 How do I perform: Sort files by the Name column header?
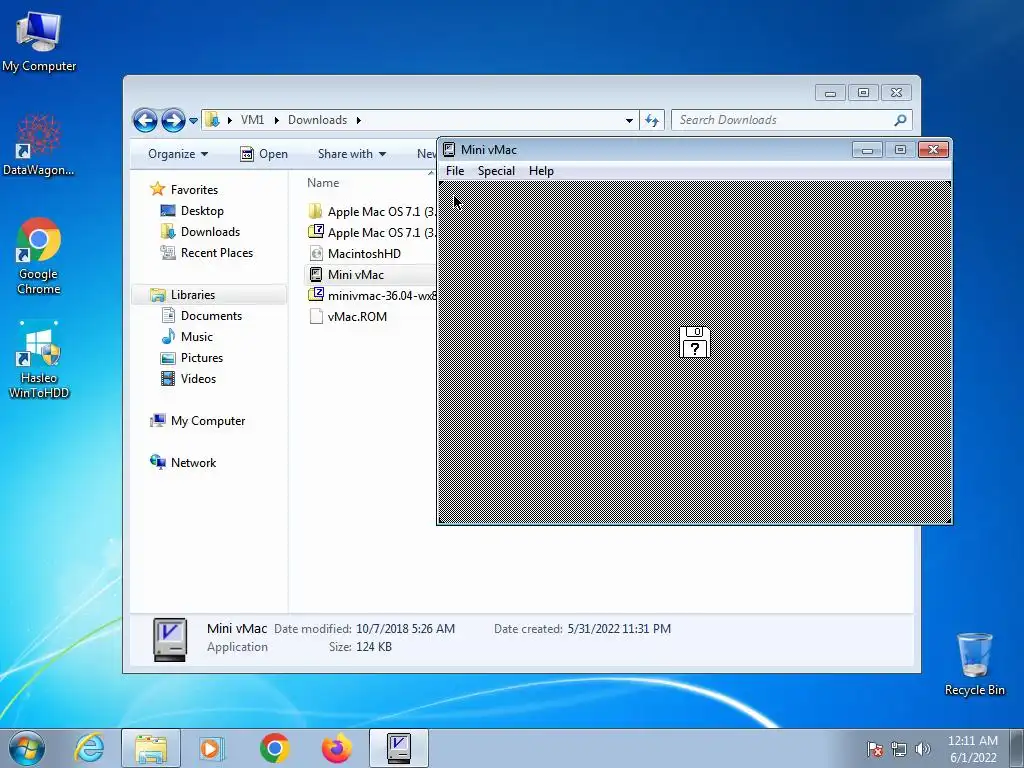coord(323,184)
